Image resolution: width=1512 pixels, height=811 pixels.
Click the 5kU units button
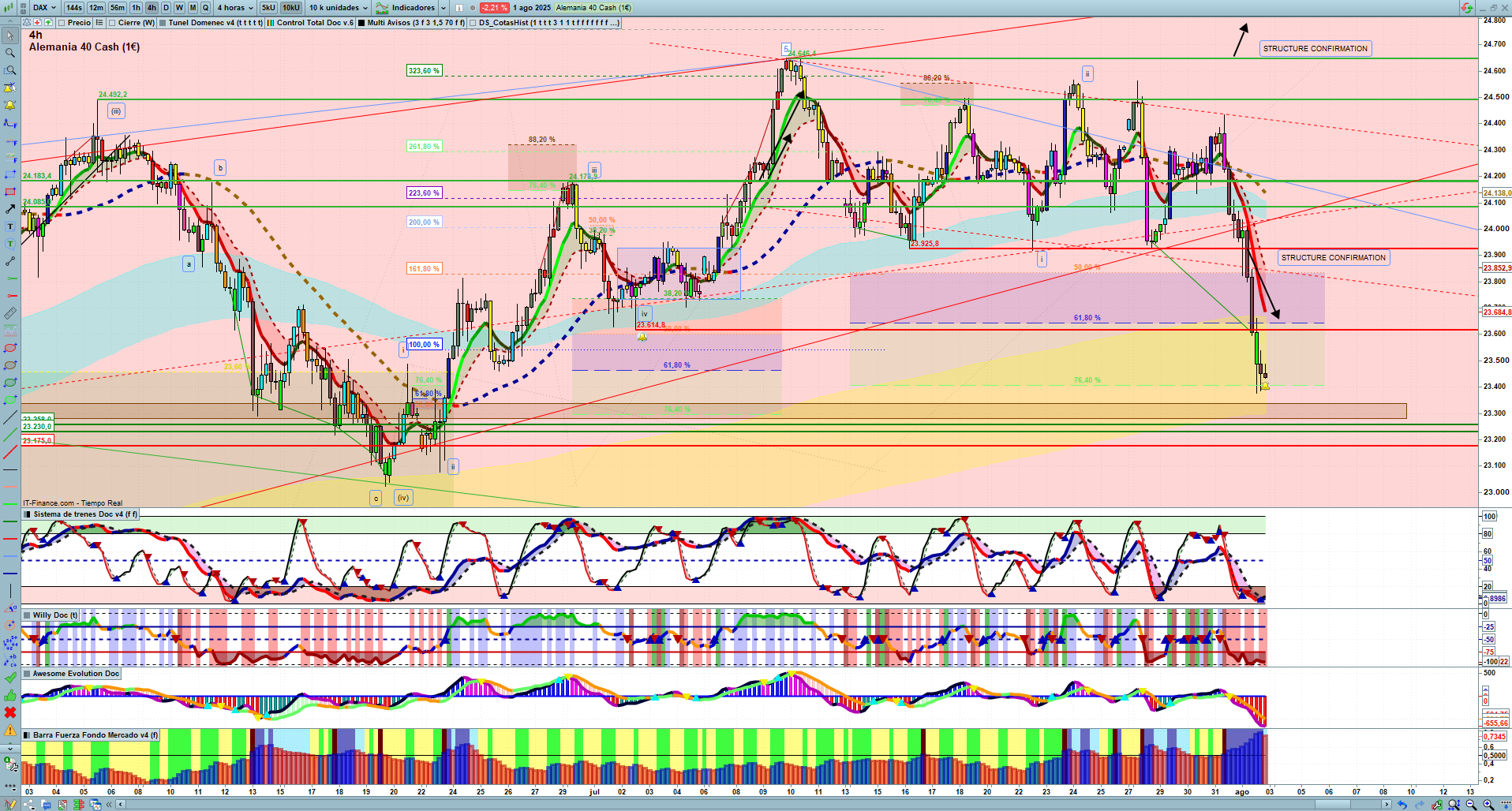pyautogui.click(x=268, y=8)
